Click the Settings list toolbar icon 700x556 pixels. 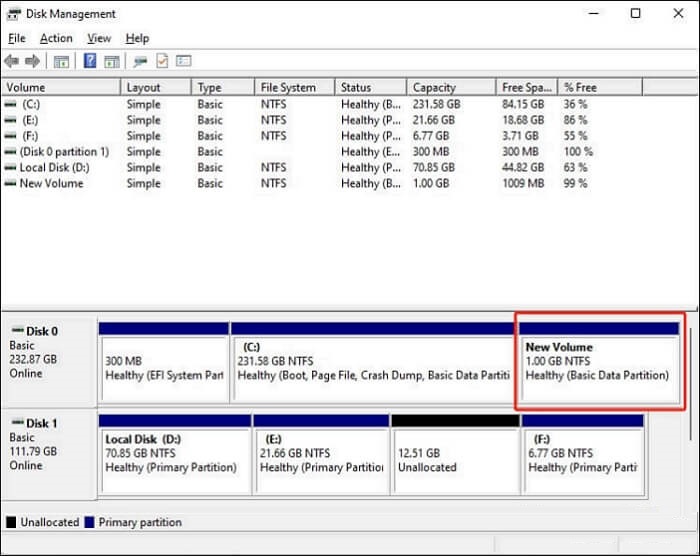[183, 60]
